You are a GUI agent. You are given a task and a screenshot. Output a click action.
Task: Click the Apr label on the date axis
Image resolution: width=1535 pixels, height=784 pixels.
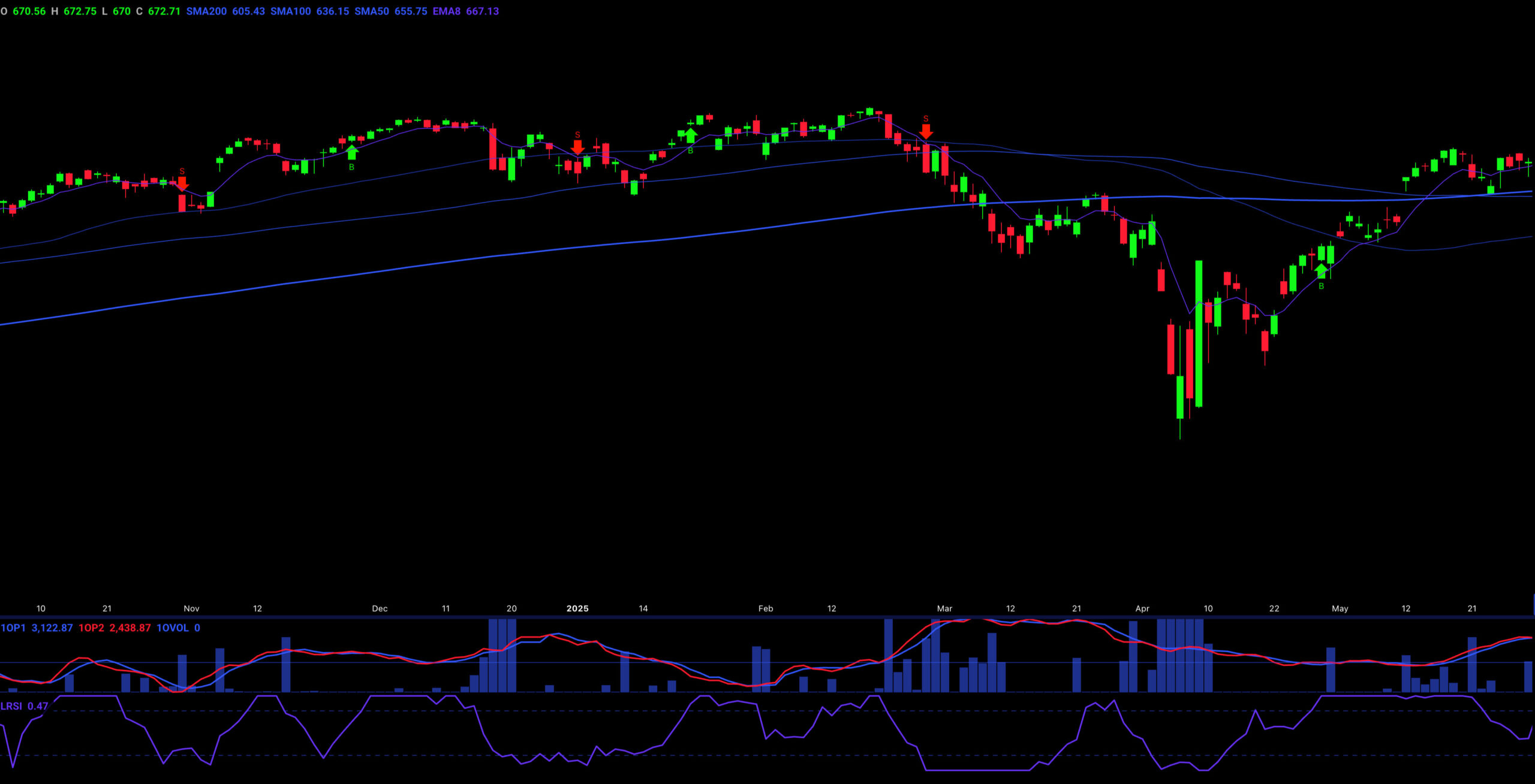[1142, 608]
